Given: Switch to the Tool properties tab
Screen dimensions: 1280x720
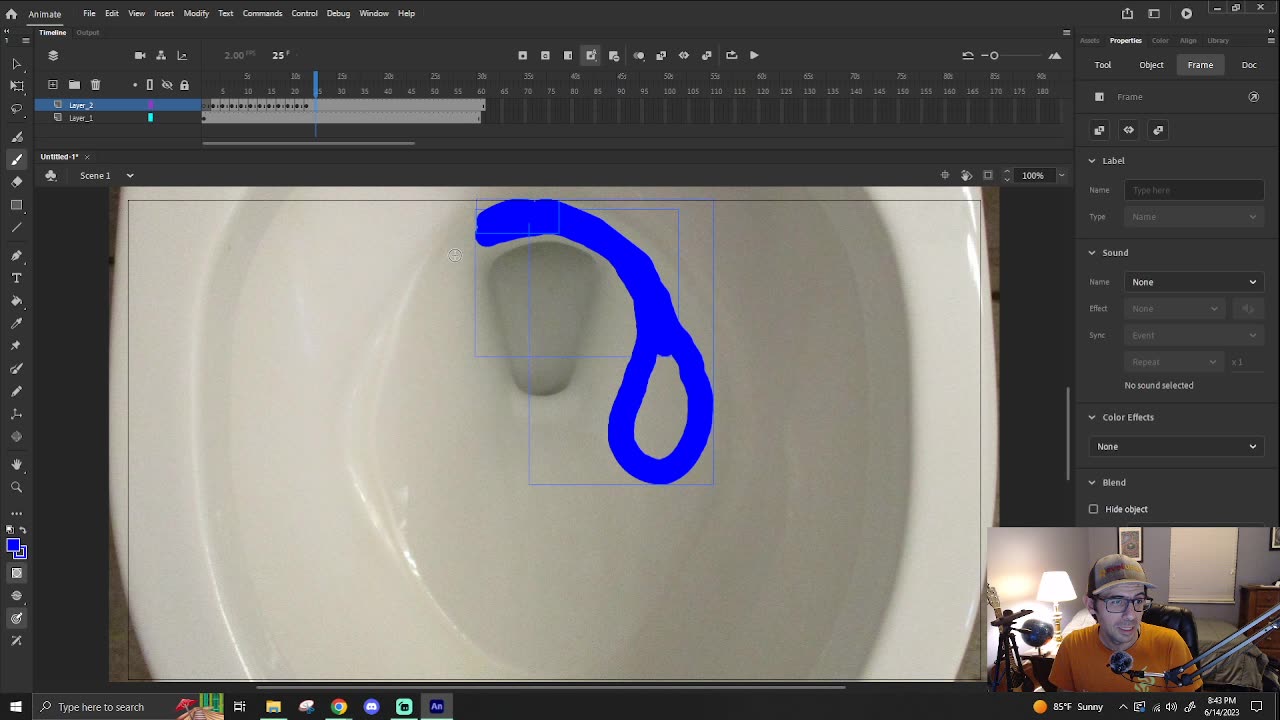Looking at the screenshot, I should [x=1102, y=65].
